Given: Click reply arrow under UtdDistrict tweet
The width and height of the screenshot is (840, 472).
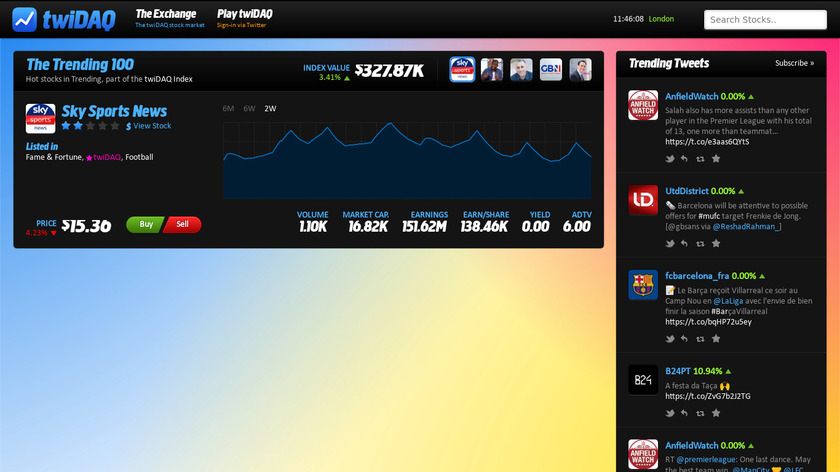Looking at the screenshot, I should pyautogui.click(x=685, y=243).
